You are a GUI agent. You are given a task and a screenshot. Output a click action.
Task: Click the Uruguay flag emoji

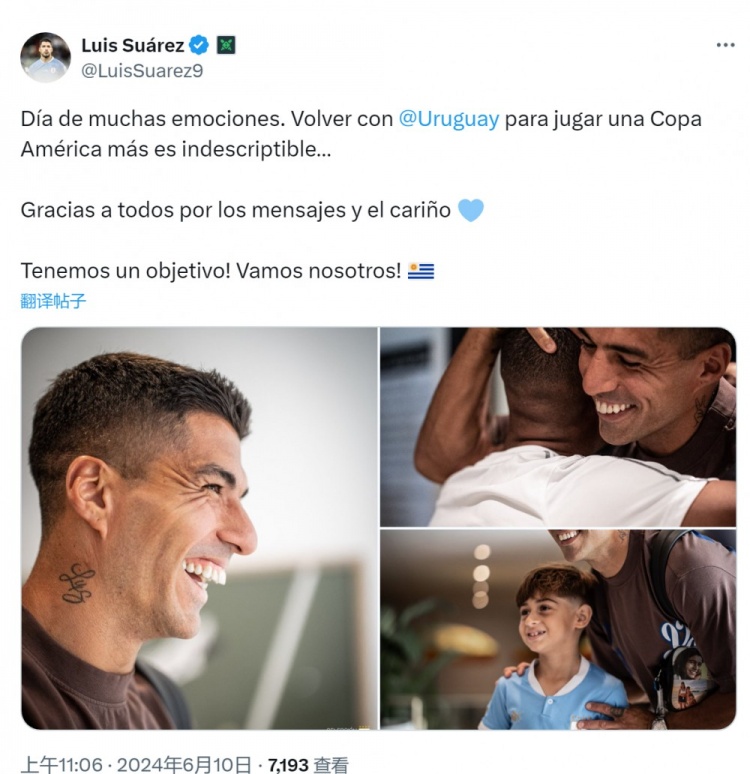click(x=421, y=271)
